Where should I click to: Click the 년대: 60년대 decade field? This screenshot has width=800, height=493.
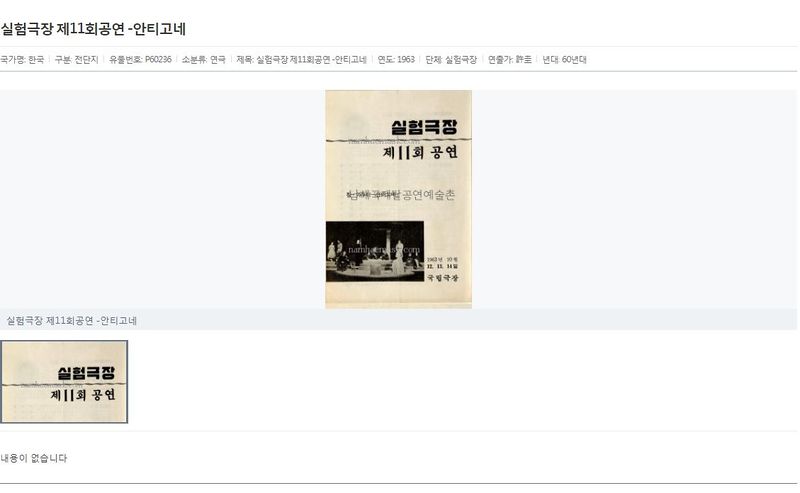[564, 60]
